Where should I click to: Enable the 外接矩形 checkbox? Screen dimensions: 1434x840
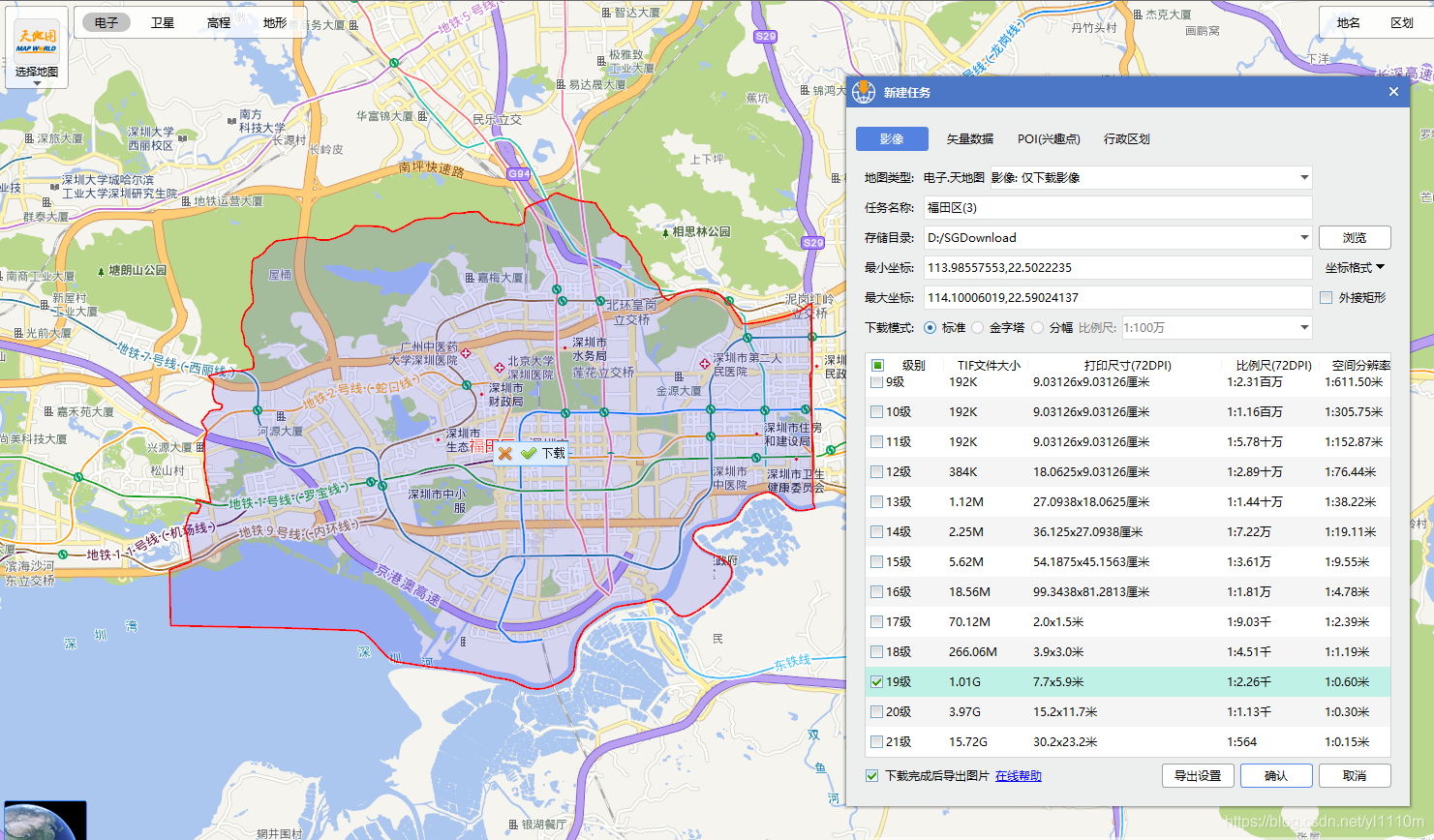[x=1327, y=297]
